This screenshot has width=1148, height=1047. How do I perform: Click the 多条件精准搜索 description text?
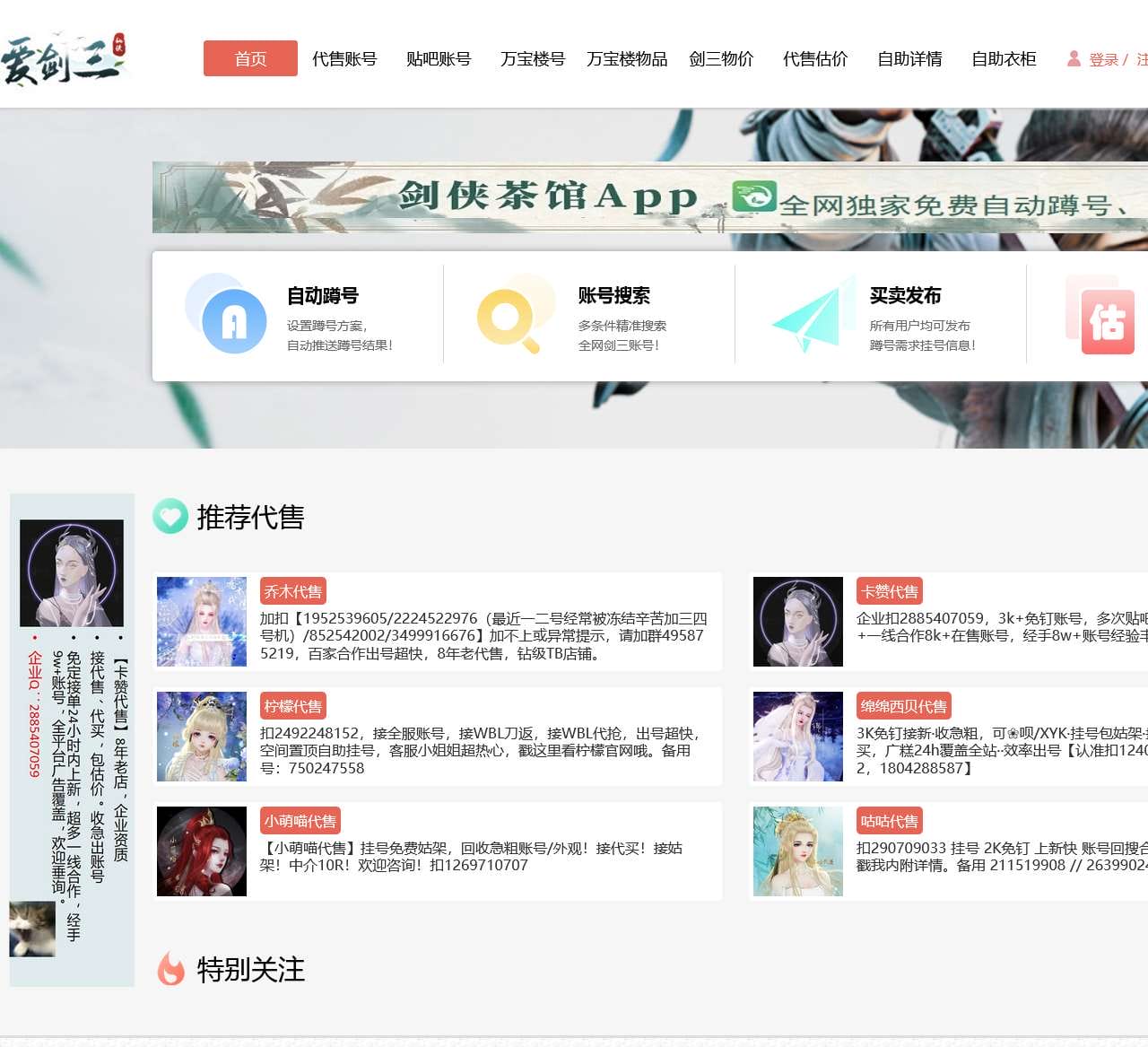tap(622, 326)
